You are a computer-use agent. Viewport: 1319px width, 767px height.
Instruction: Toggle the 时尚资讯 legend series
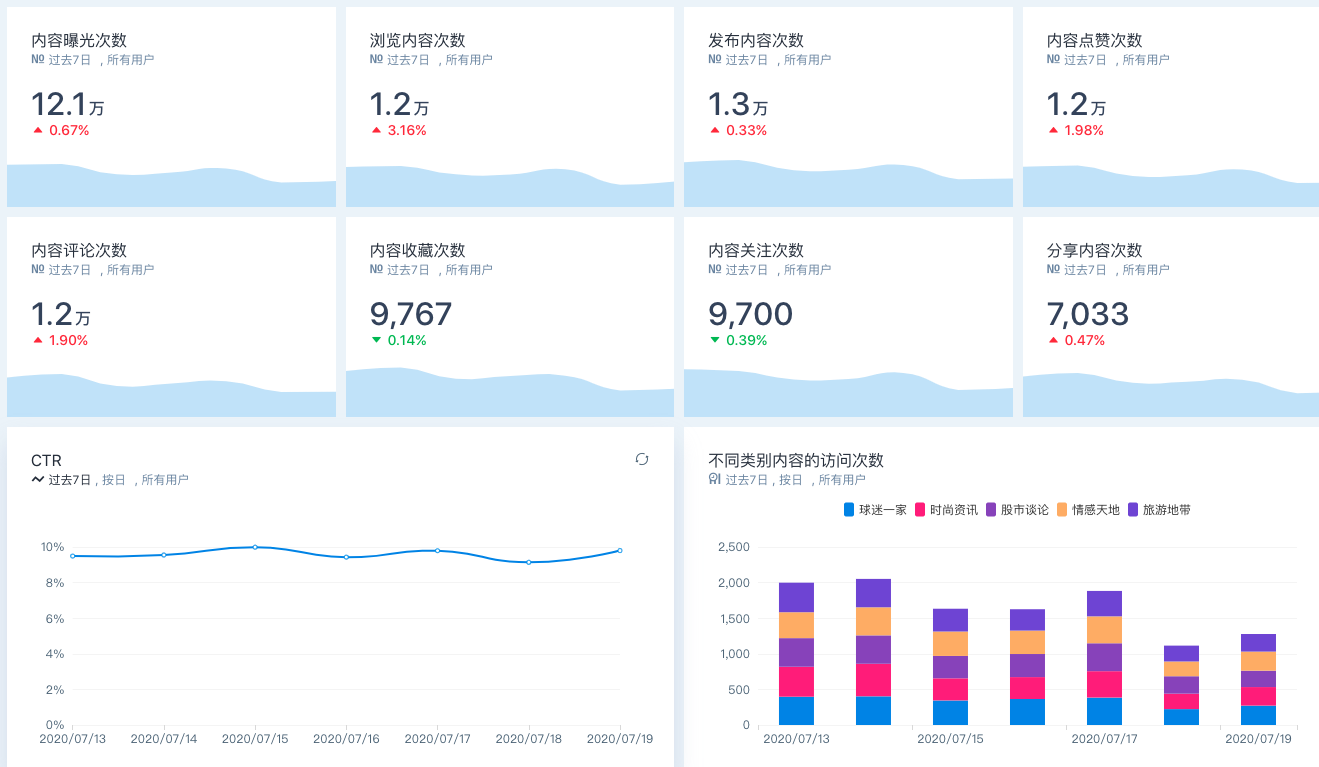[947, 510]
